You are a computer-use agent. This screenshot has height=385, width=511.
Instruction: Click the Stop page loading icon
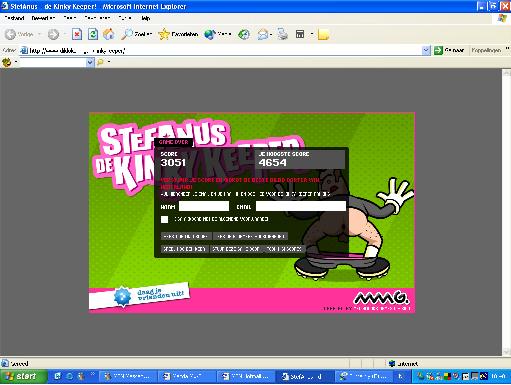click(x=77, y=34)
